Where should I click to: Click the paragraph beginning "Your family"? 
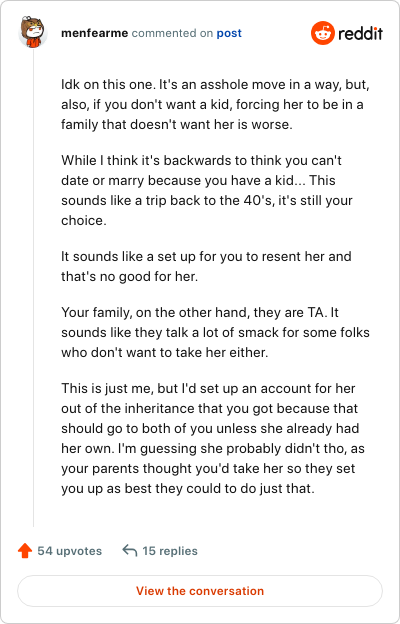click(215, 332)
